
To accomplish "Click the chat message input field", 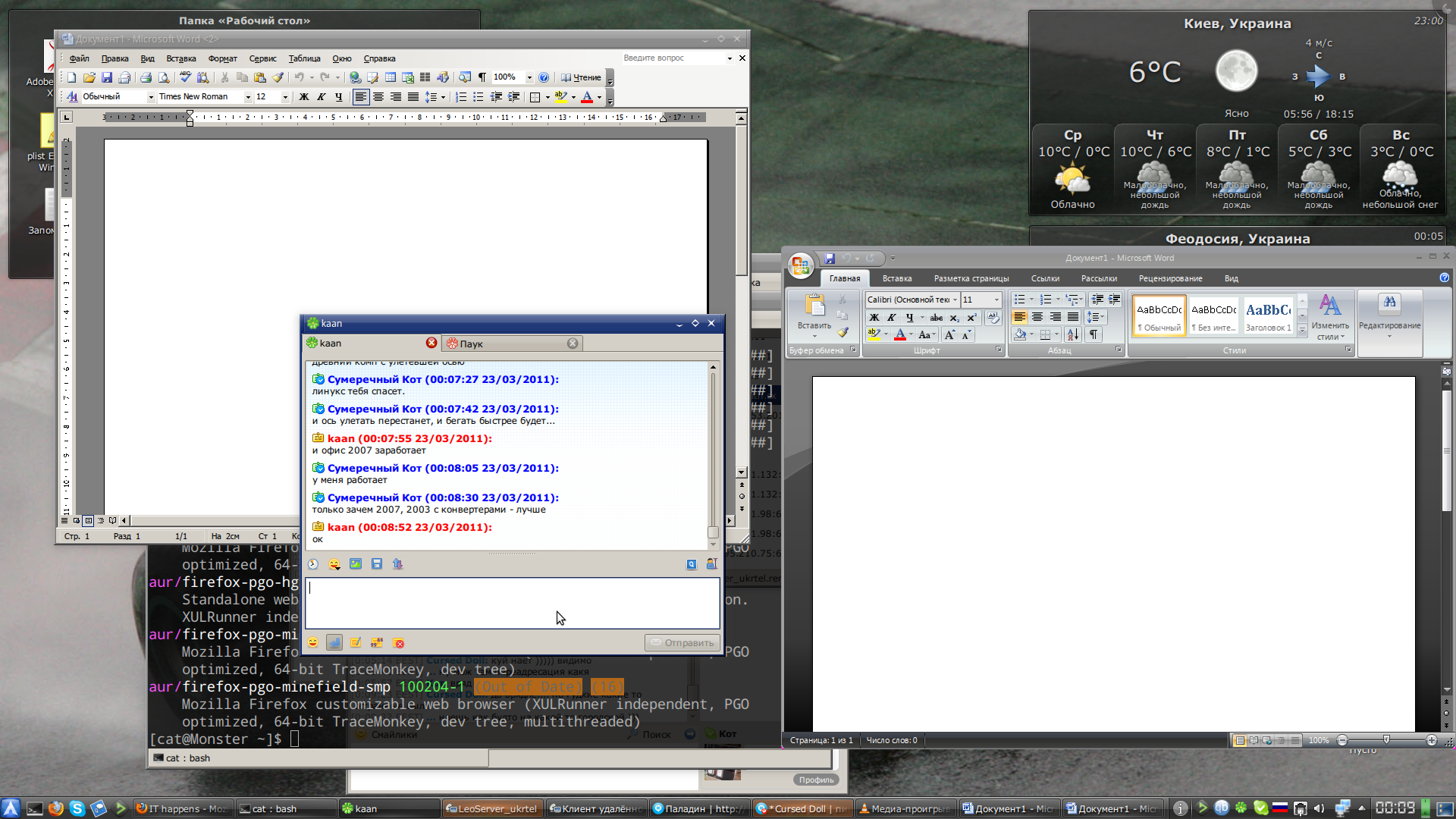I will [x=512, y=603].
